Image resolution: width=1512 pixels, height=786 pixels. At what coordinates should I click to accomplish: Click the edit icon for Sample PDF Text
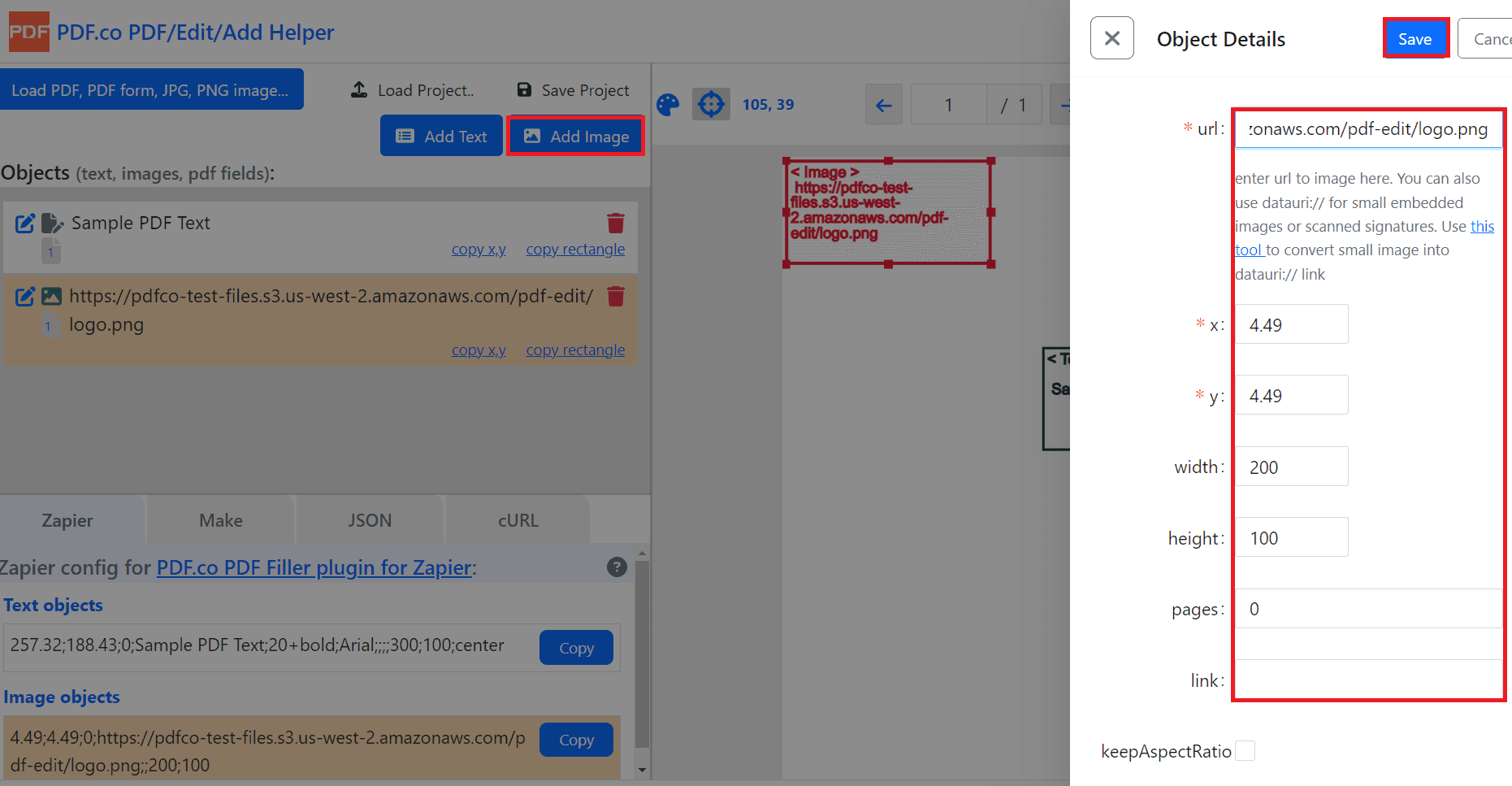coord(24,224)
